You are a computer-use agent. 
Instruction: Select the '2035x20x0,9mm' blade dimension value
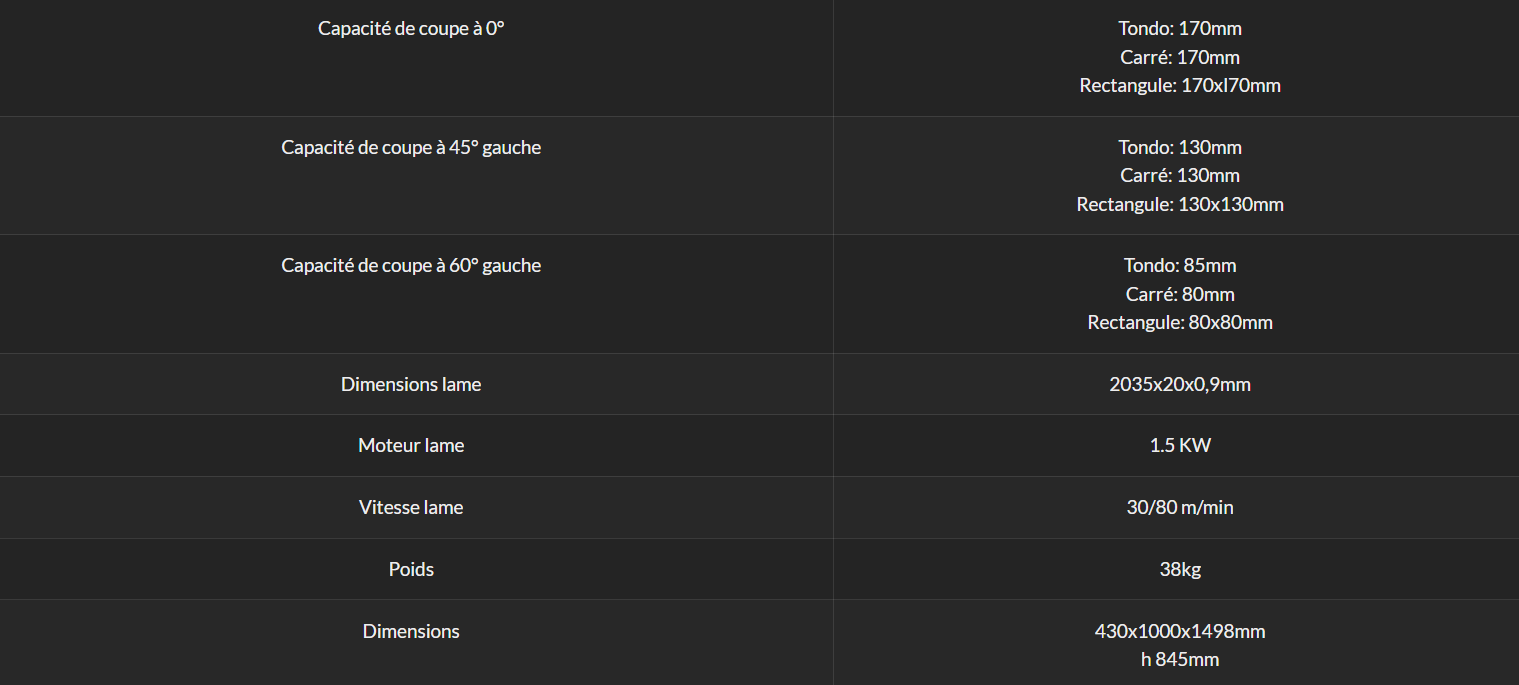[x=1180, y=384]
